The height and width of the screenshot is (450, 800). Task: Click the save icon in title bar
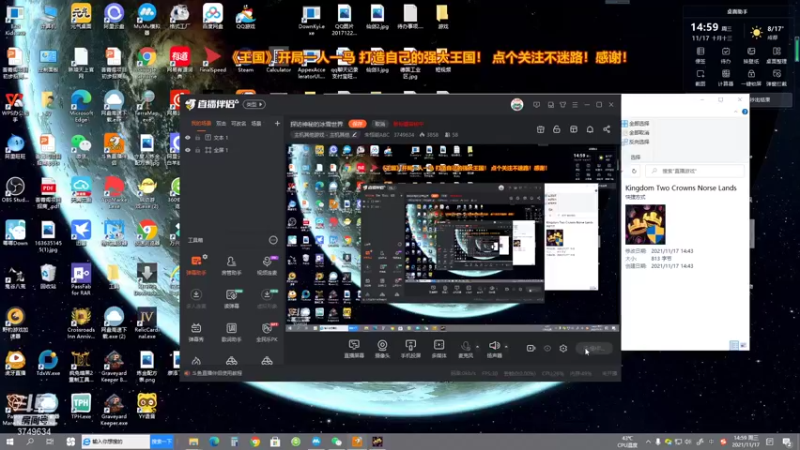tap(551, 105)
